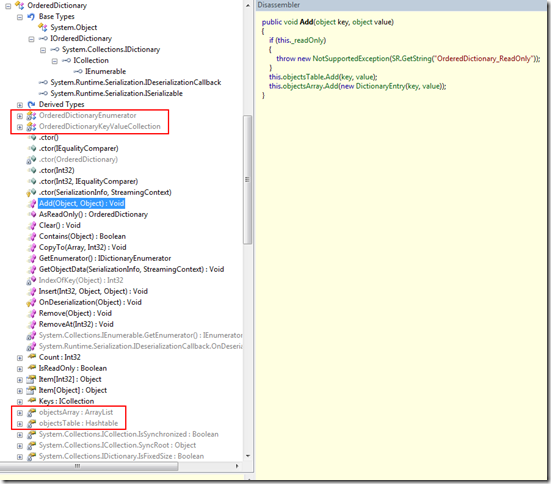Collapse the OrderedDictionary root node

[x=8, y=6]
